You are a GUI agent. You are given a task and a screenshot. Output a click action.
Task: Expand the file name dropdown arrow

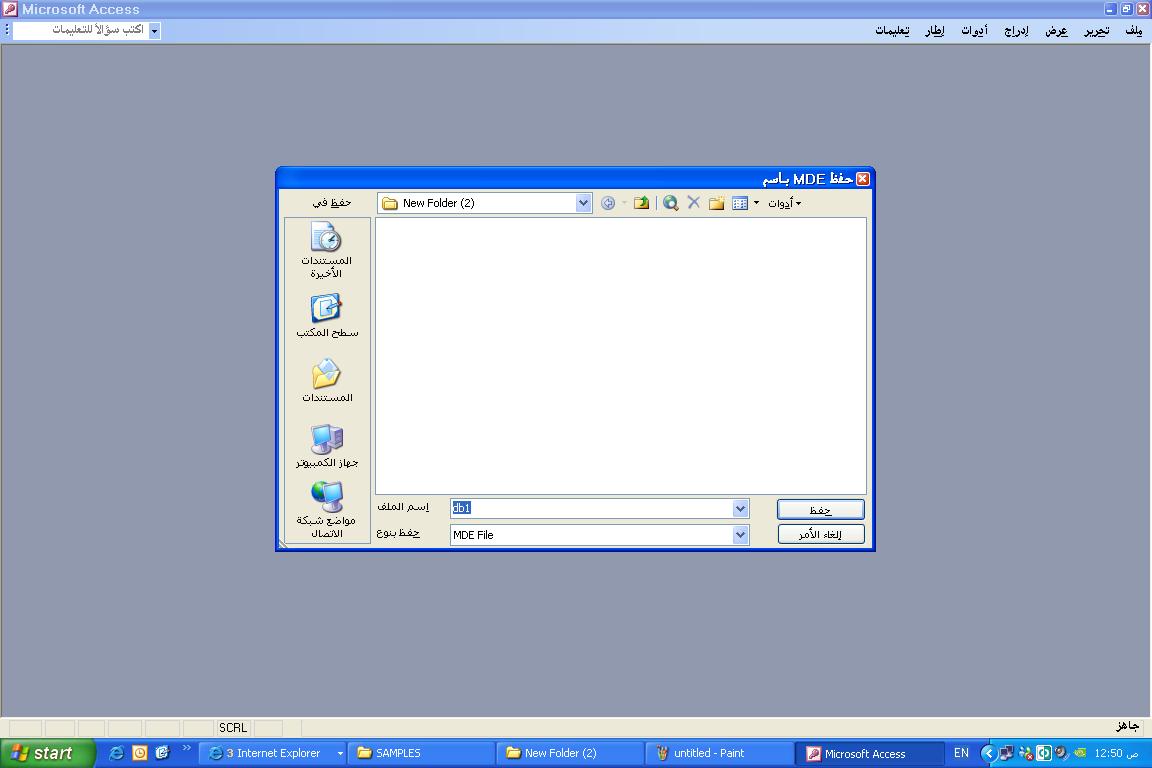[x=741, y=508]
